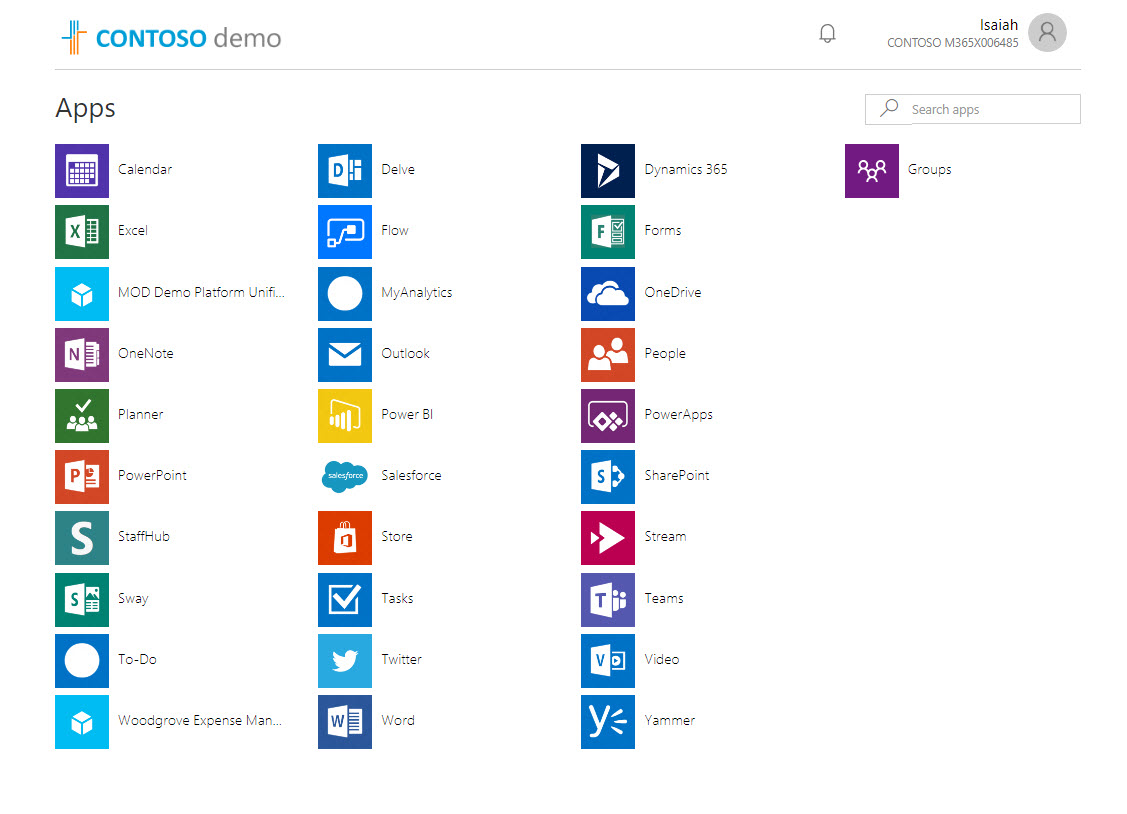This screenshot has width=1127, height=814.
Task: Open the Delve app icon
Action: pos(345,171)
